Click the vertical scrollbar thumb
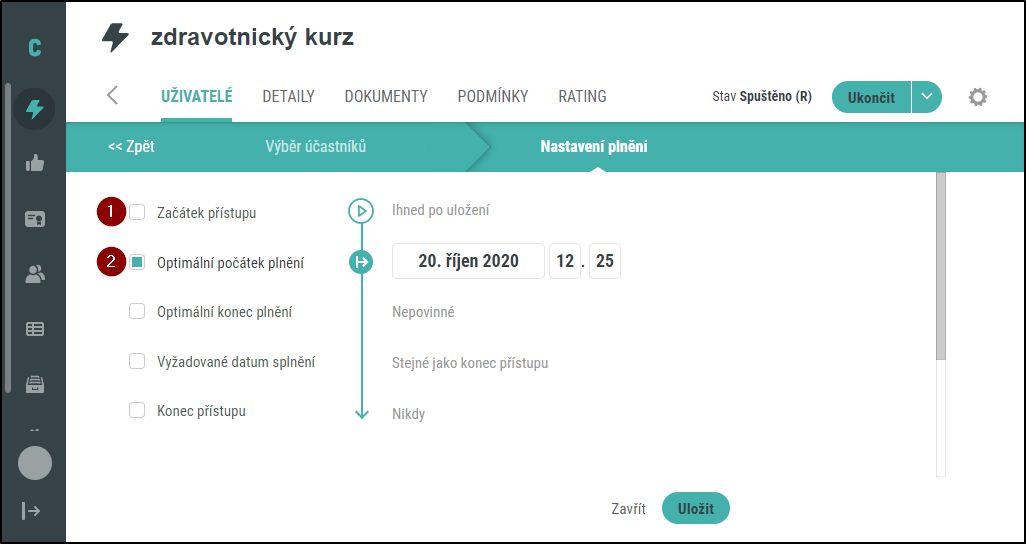1026x544 pixels. coord(939,265)
